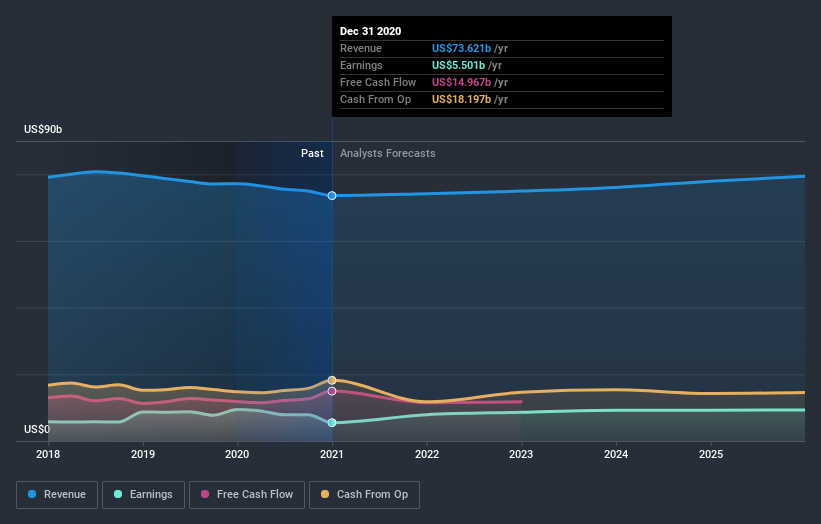The width and height of the screenshot is (821, 524).
Task: Click the 2024 x-axis label
Action: [616, 454]
